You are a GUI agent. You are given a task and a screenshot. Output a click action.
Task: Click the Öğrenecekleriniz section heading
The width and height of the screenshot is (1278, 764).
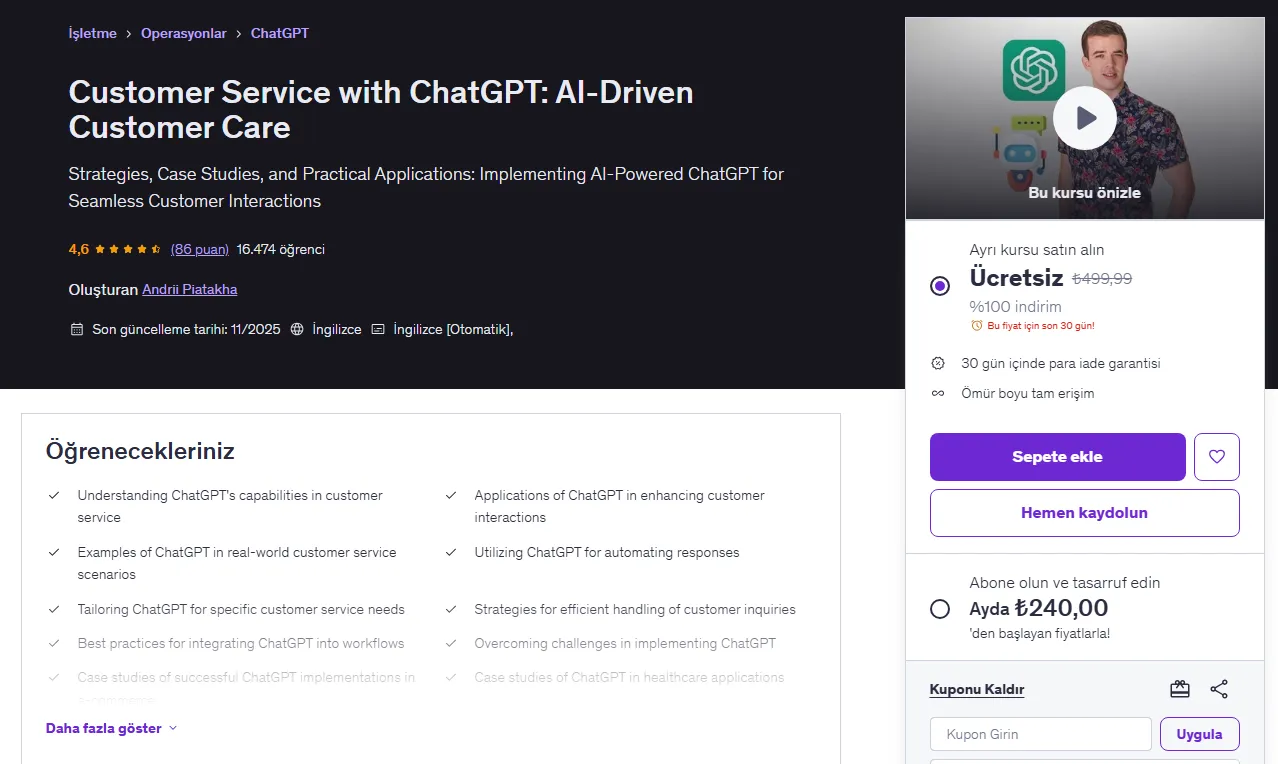click(140, 451)
